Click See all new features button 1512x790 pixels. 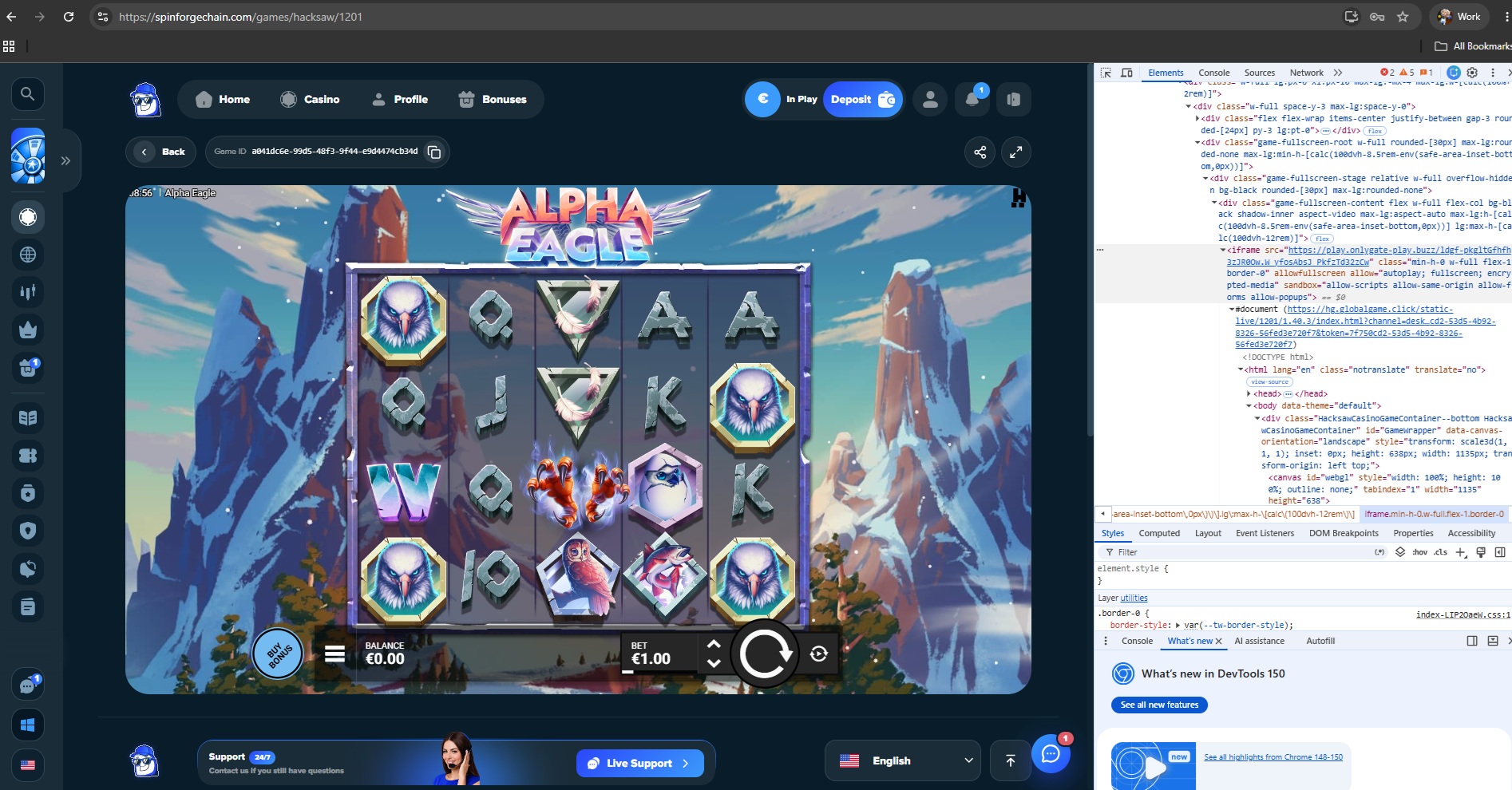click(x=1159, y=705)
